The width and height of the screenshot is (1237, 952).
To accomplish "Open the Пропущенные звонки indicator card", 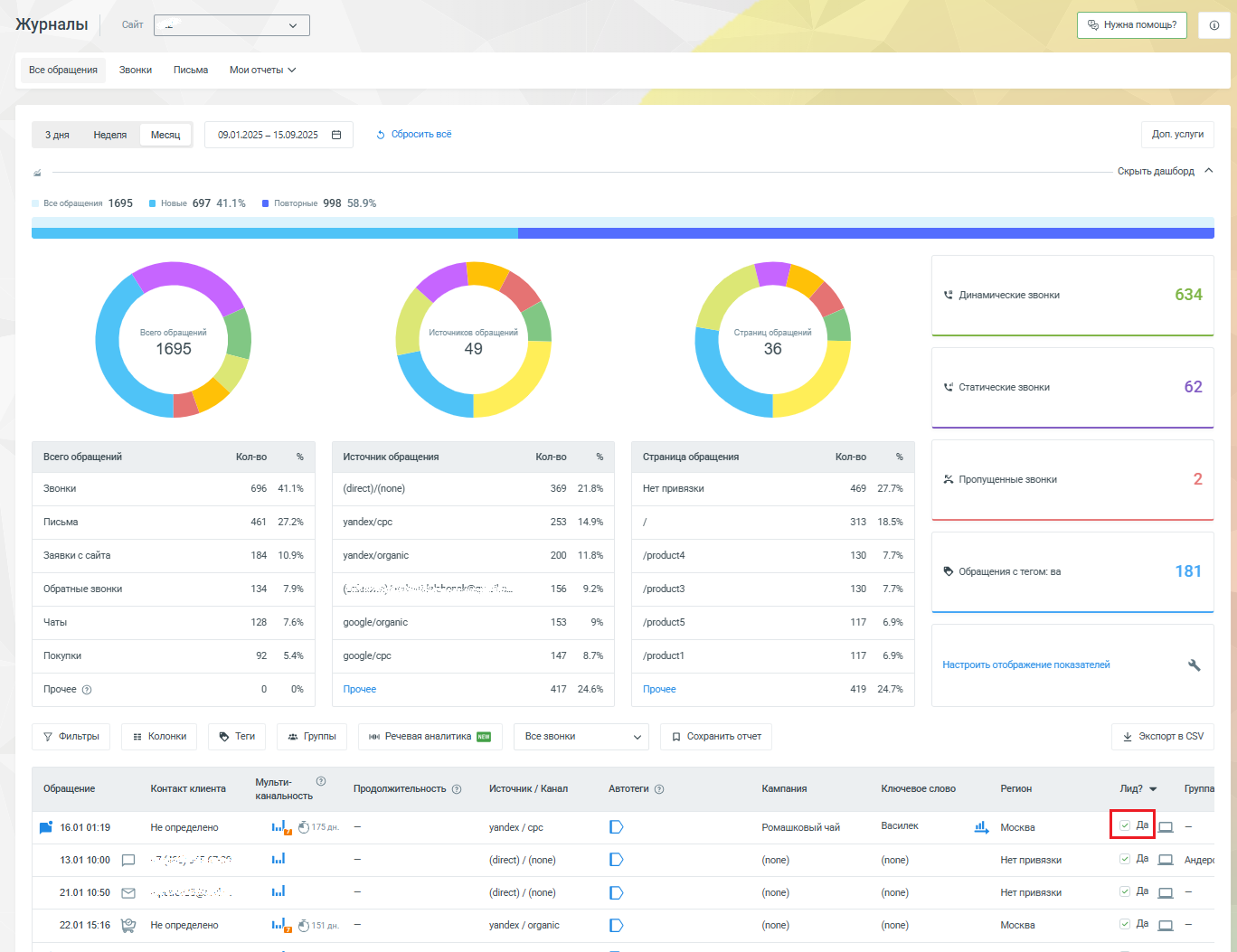I will [x=1072, y=480].
